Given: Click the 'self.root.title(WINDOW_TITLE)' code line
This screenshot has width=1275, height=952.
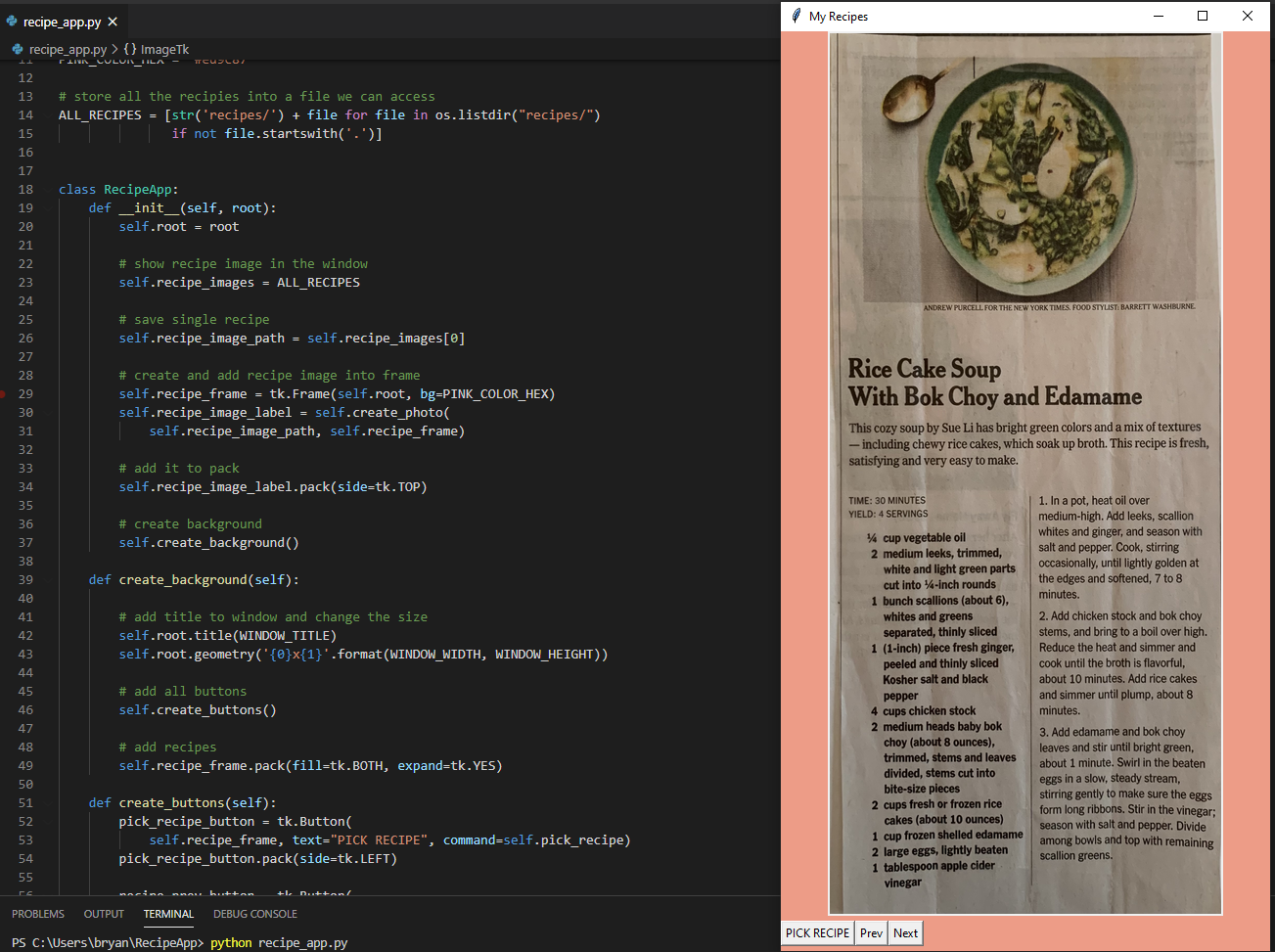Looking at the screenshot, I should pos(228,636).
